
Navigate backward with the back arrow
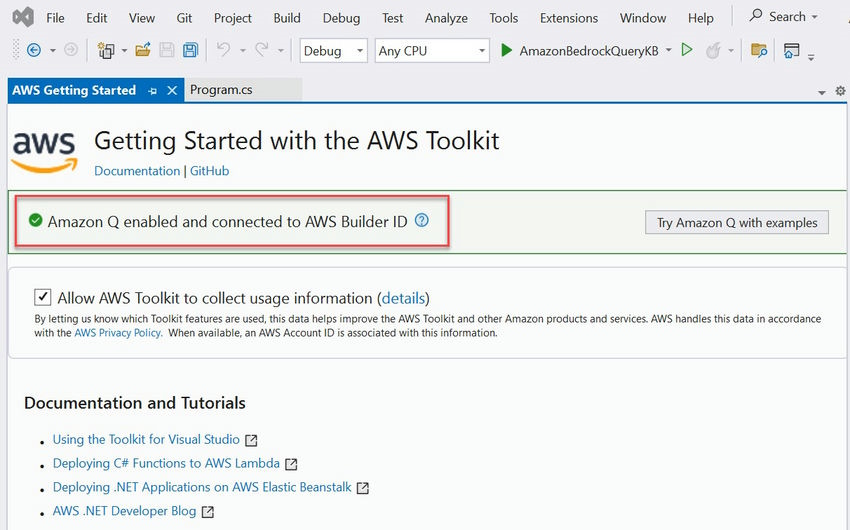click(34, 50)
